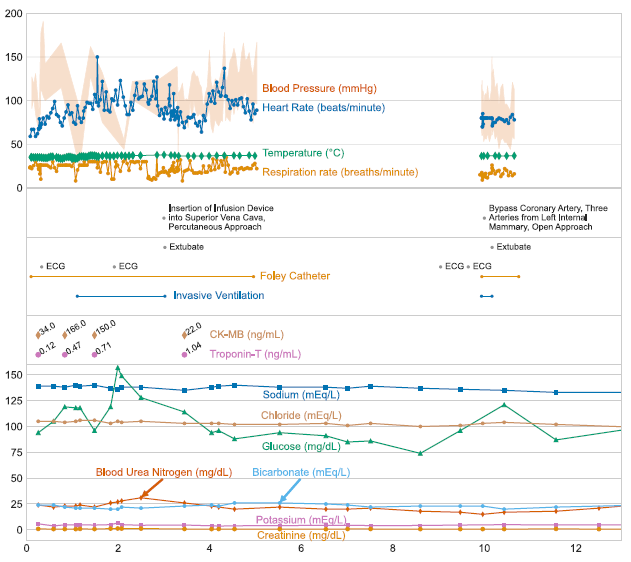Select the Sodium (mEq/L) line label

[x=298, y=395]
